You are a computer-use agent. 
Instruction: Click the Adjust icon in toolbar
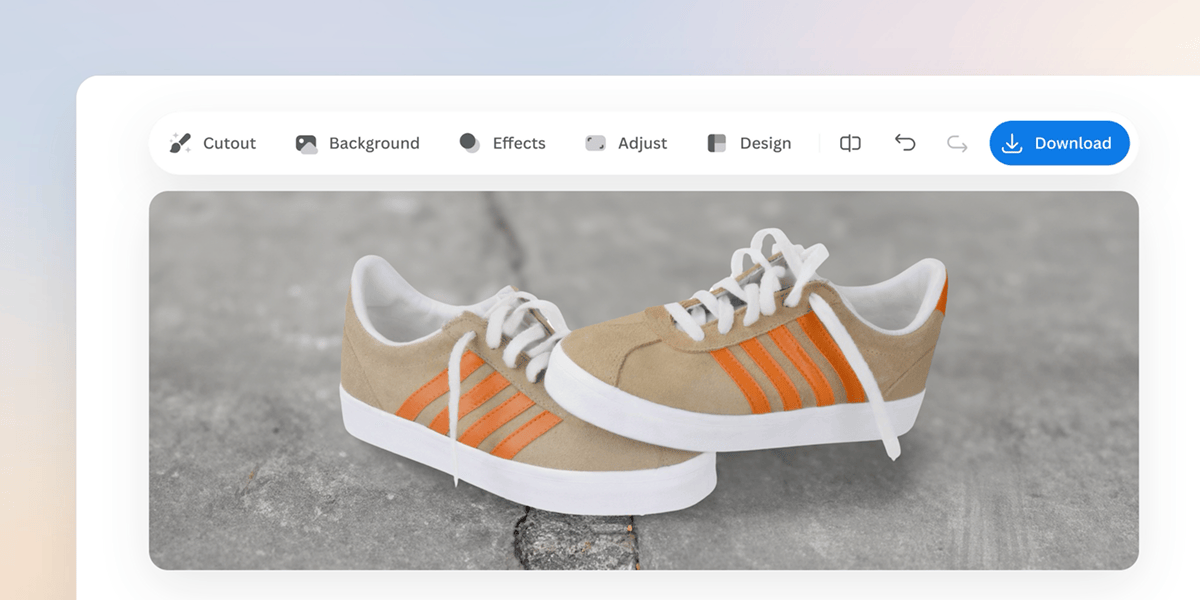[x=595, y=143]
